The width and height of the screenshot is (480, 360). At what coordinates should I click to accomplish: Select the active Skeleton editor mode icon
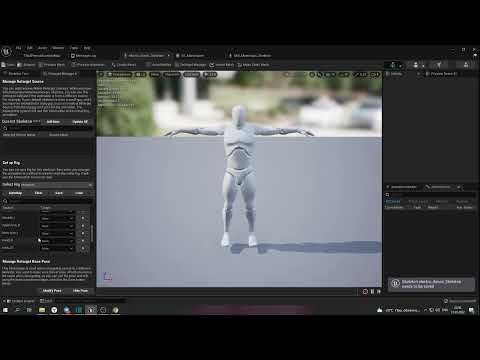393,65
